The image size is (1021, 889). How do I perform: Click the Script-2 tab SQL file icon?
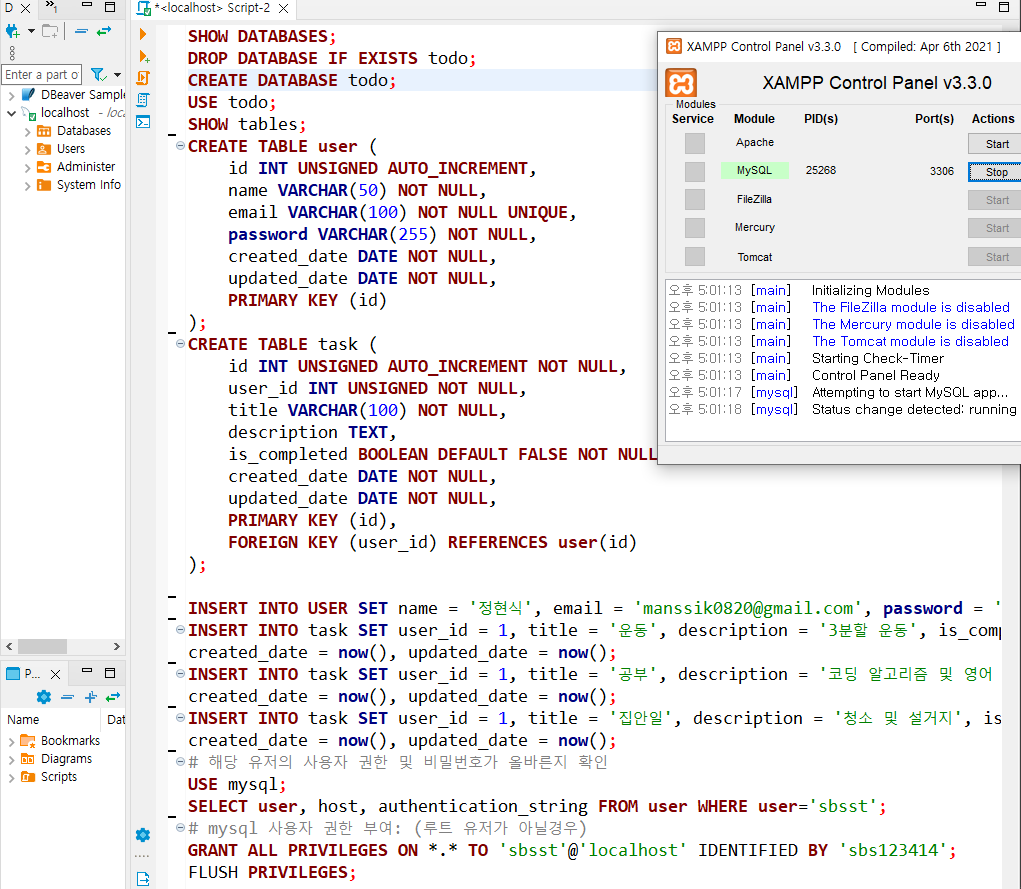click(x=143, y=8)
